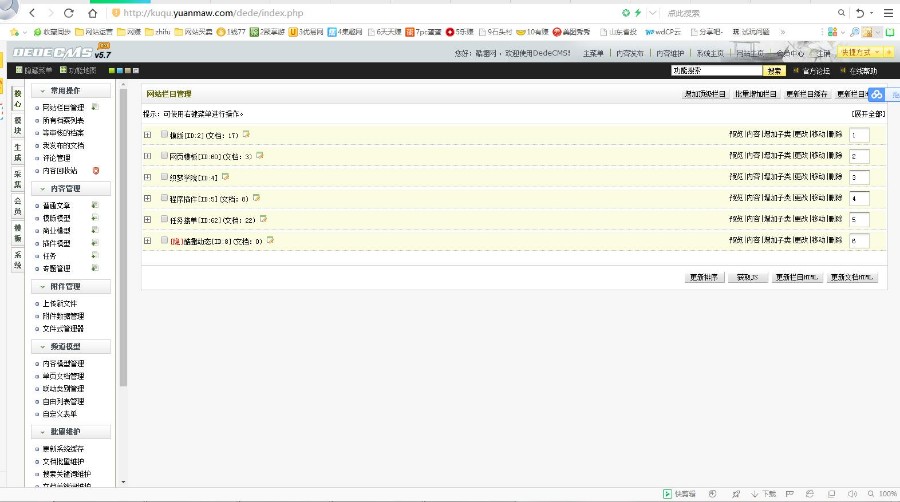Image resolution: width=900 pixels, height=502 pixels.
Task: Click the red icon beside 内容回收站
Action: (x=96, y=171)
